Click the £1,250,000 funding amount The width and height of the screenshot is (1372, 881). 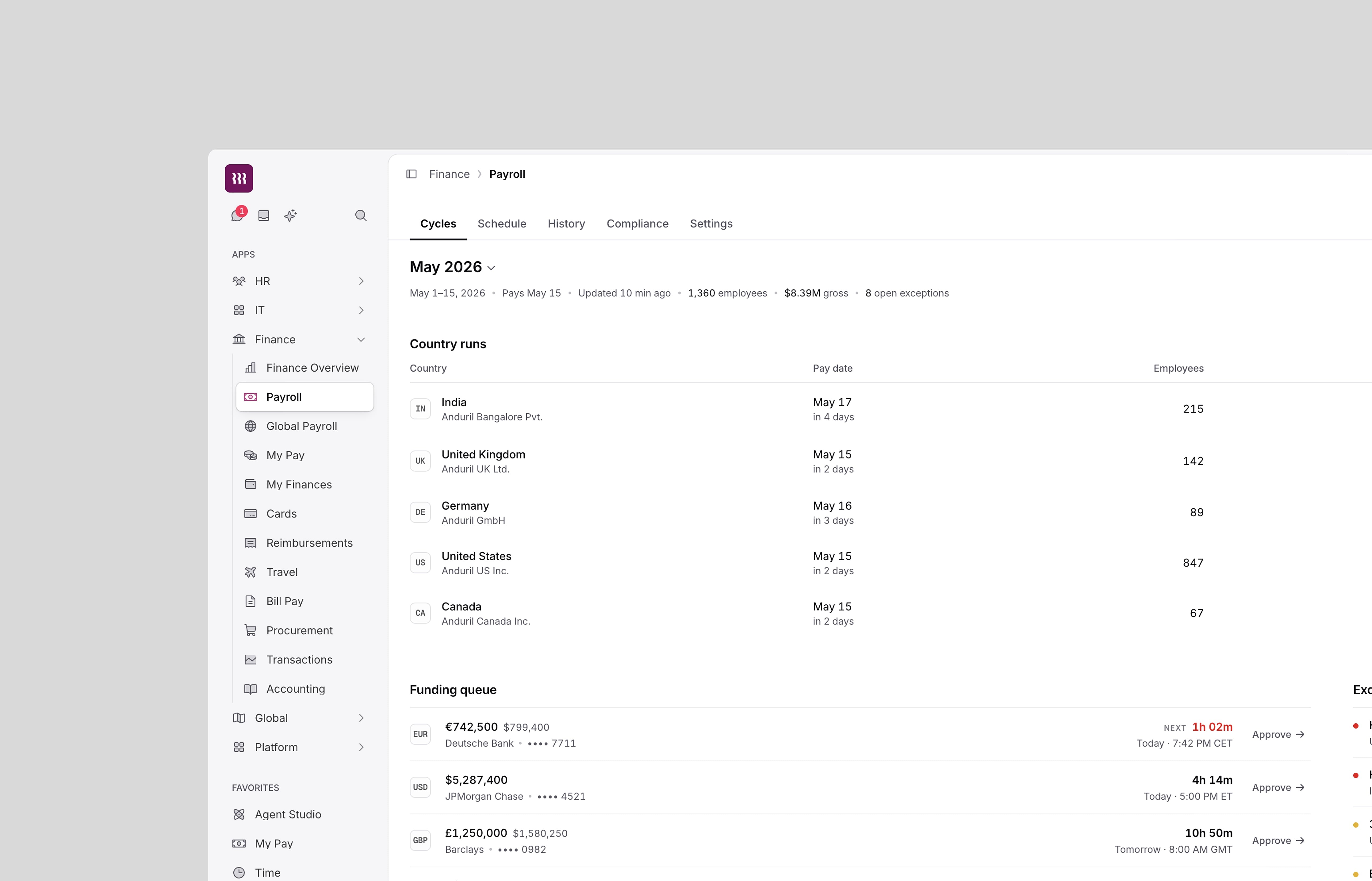coord(476,833)
